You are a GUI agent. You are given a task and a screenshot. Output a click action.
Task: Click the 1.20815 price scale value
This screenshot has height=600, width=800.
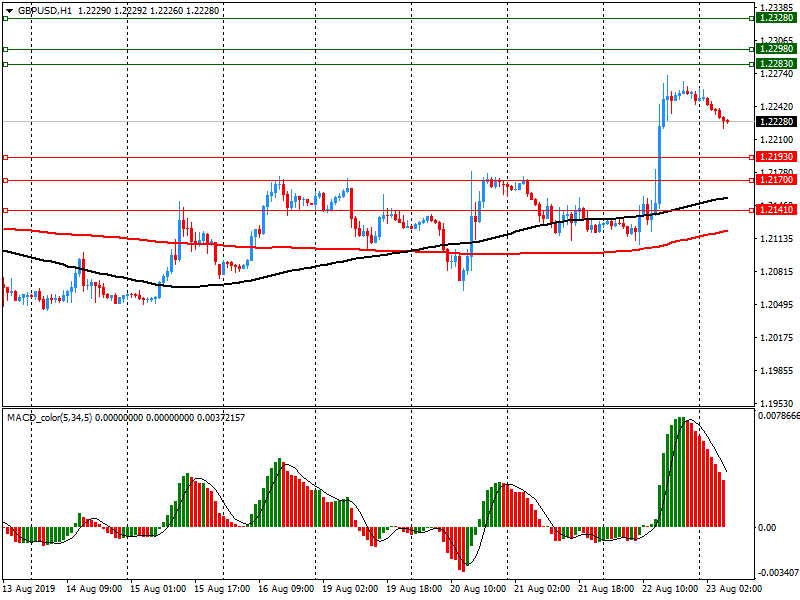(777, 271)
